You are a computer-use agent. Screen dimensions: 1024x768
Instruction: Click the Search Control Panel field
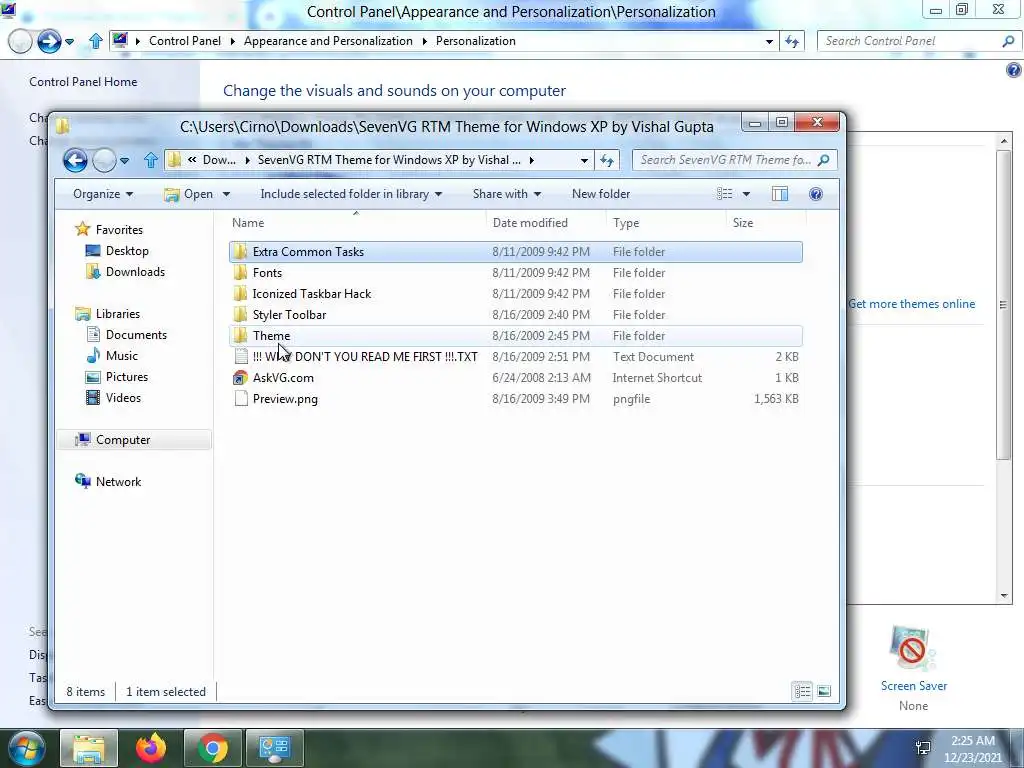919,41
